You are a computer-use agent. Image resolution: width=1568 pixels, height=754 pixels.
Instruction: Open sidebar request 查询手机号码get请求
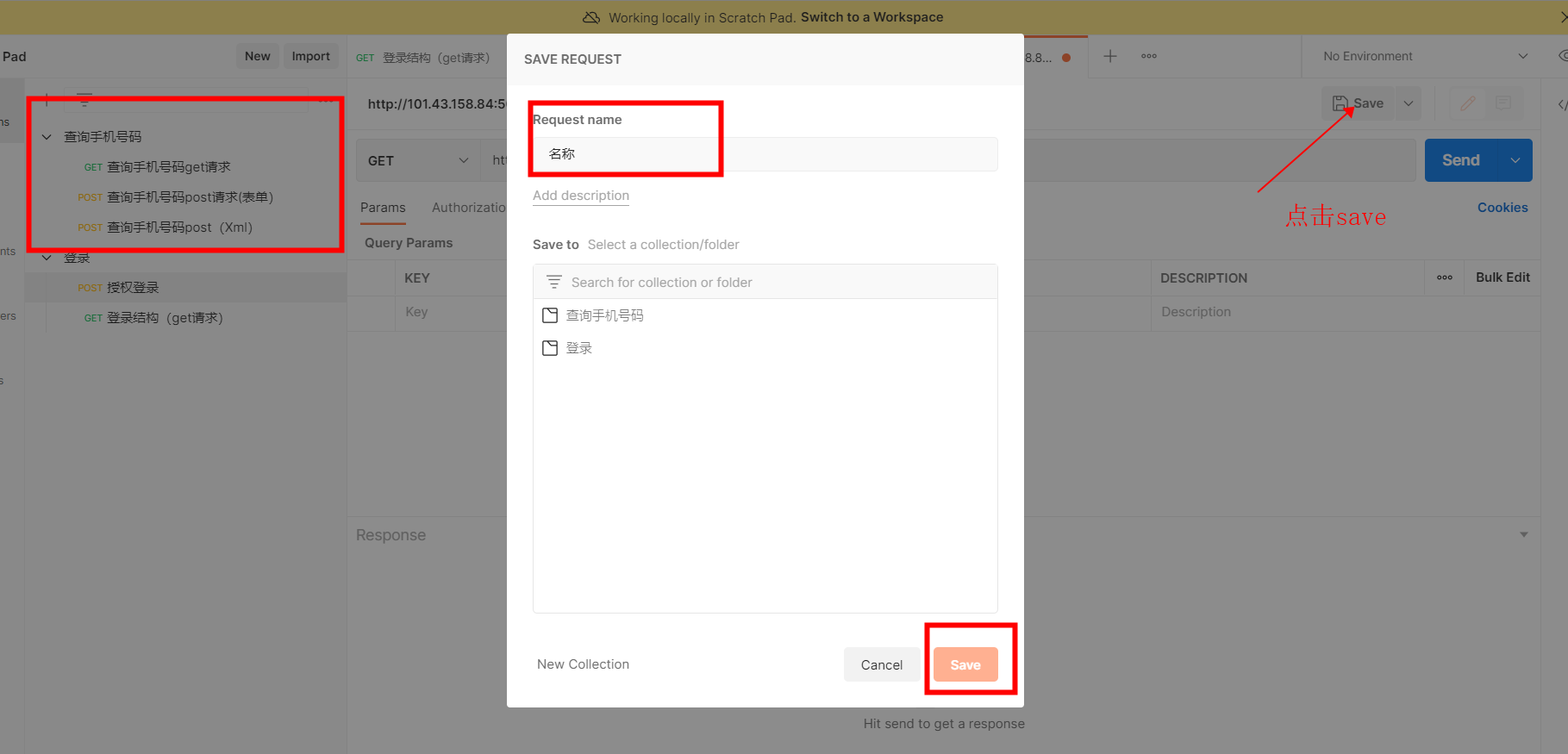click(x=169, y=167)
